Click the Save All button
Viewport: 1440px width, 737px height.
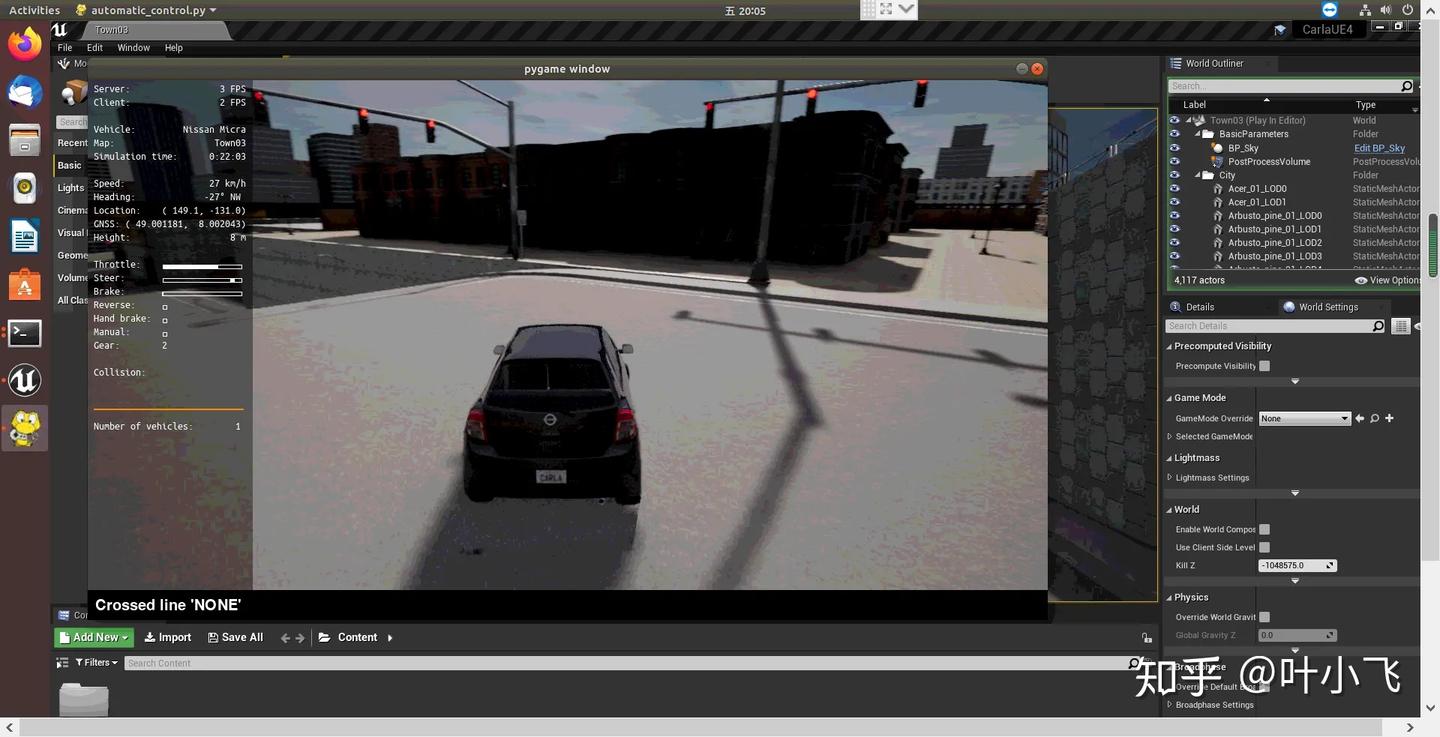coord(235,637)
